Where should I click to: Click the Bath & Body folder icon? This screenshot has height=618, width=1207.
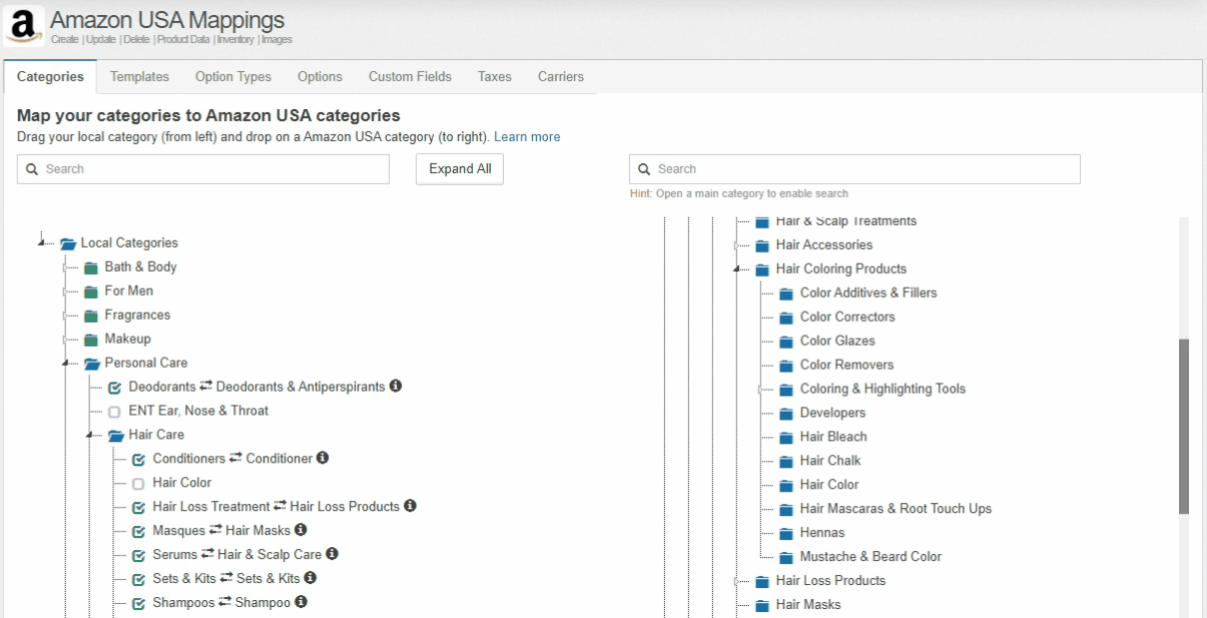click(92, 267)
